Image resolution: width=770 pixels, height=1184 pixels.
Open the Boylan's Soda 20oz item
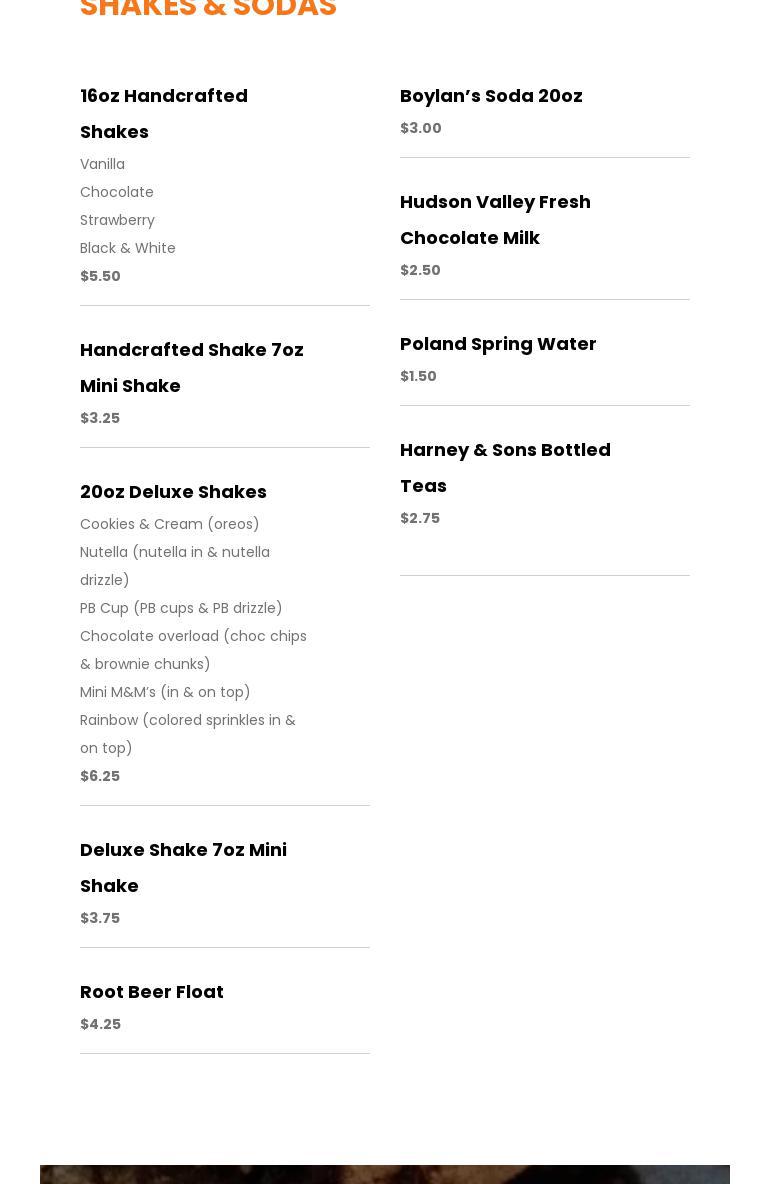491,96
